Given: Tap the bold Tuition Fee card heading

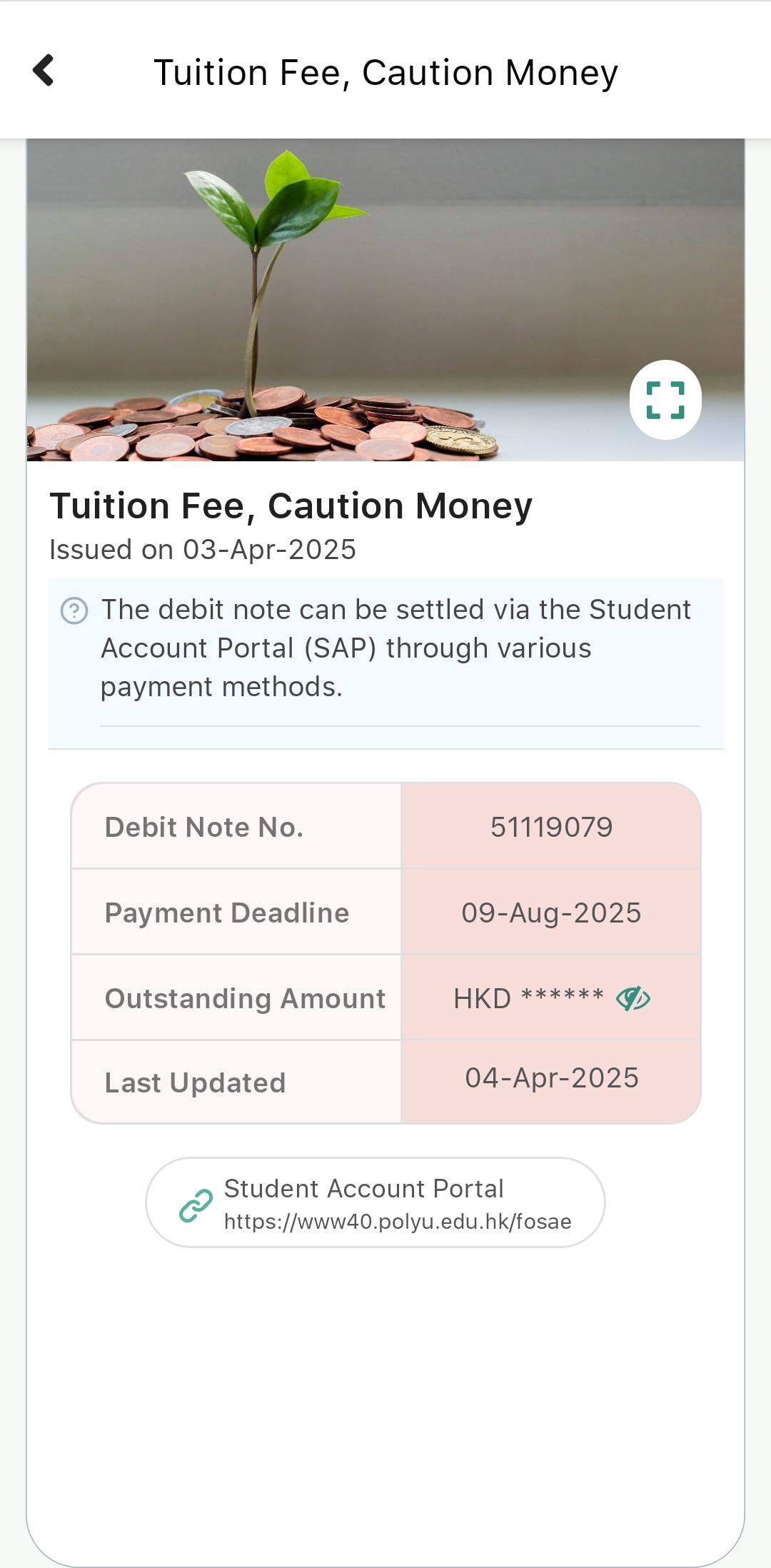Looking at the screenshot, I should [291, 506].
